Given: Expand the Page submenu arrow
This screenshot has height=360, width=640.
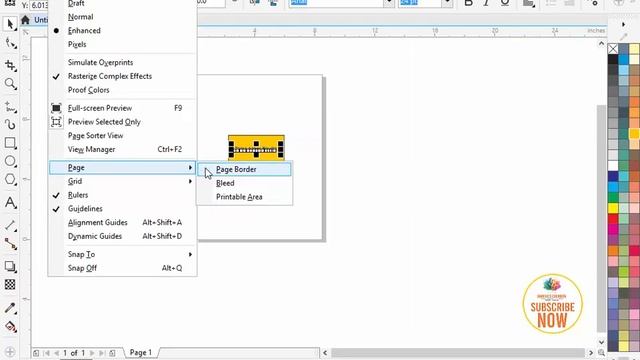Looking at the screenshot, I should (190, 168).
